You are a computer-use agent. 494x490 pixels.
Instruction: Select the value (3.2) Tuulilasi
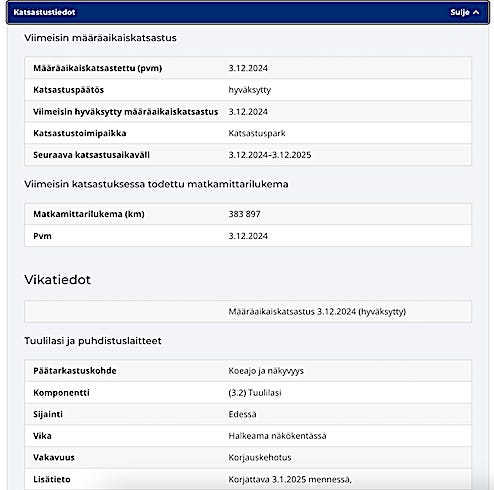coord(255,393)
